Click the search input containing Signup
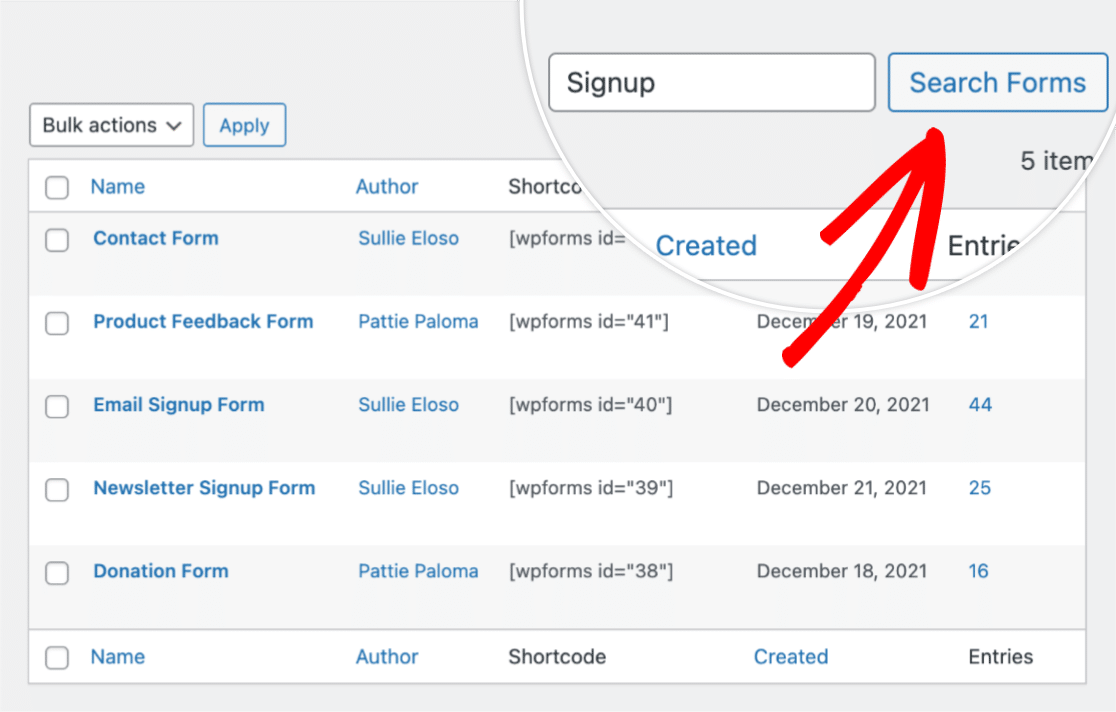 [711, 82]
